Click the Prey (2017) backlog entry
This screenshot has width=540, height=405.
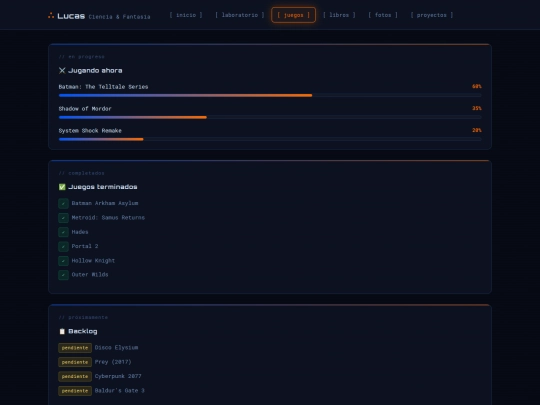(x=113, y=362)
